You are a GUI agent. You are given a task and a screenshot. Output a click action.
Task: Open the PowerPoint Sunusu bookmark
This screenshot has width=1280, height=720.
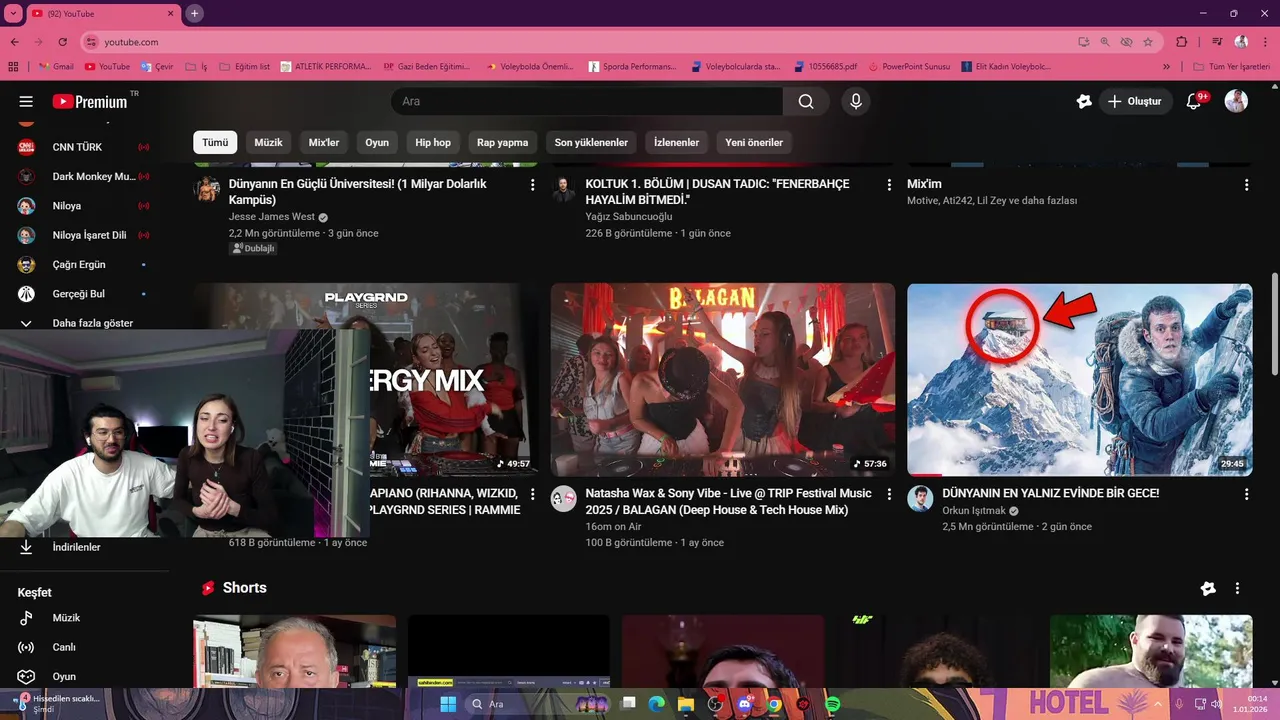pyautogui.click(x=909, y=67)
